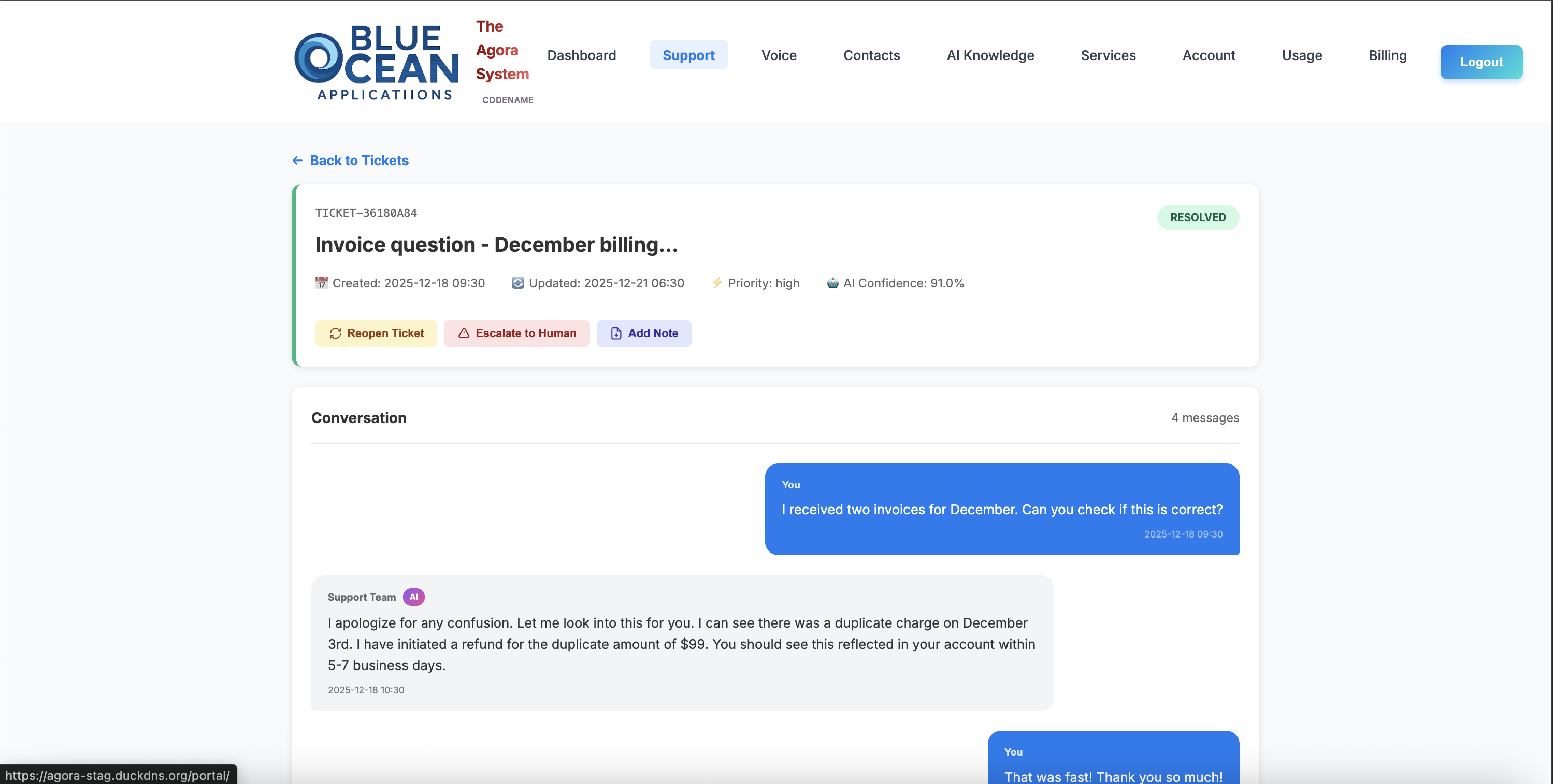Open the Billing section
Viewport: 1553px width, 784px height.
click(x=1388, y=55)
